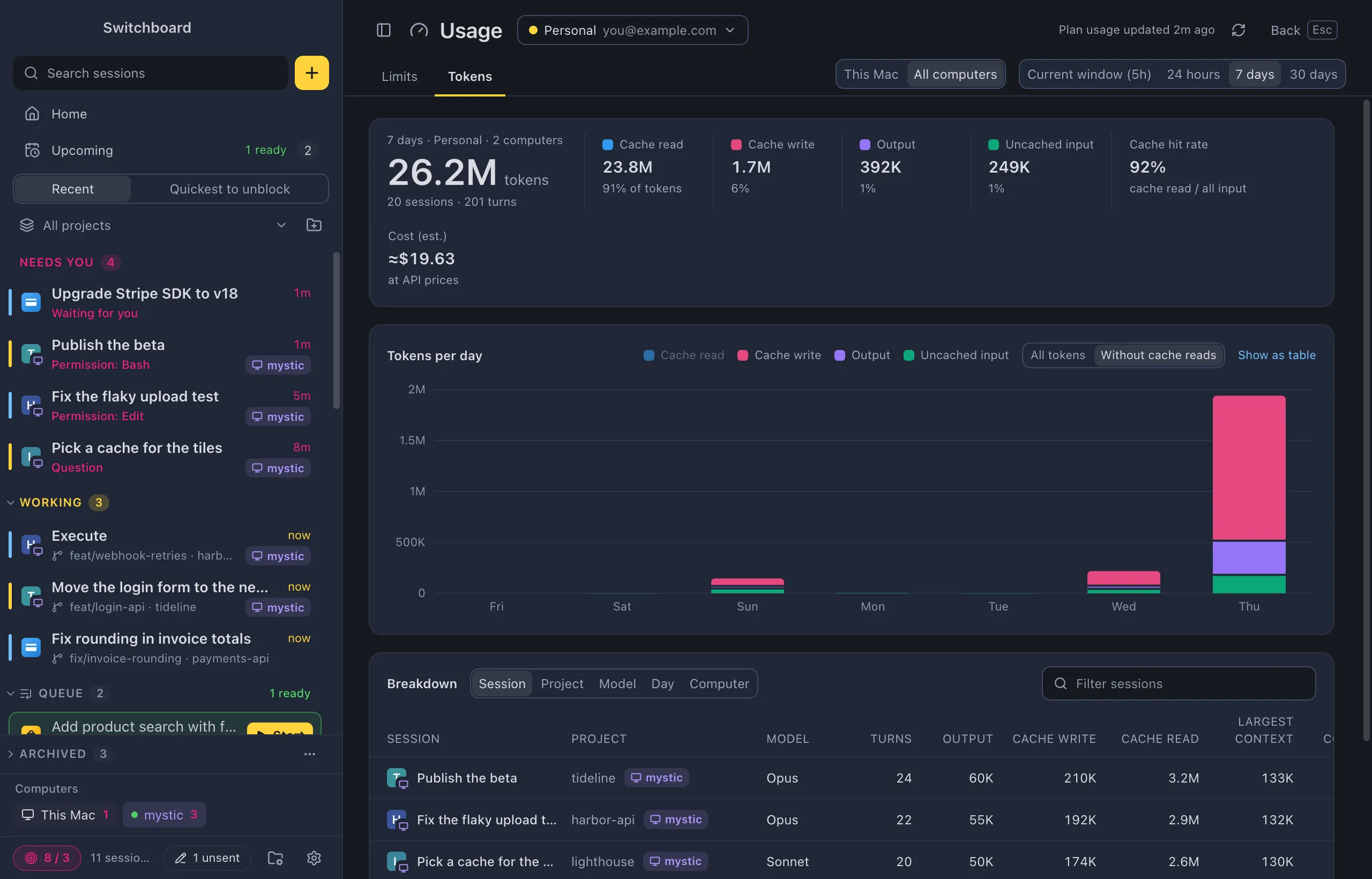Image resolution: width=1372 pixels, height=879 pixels.
Task: Choose the 24 hours time range
Action: (x=1193, y=74)
